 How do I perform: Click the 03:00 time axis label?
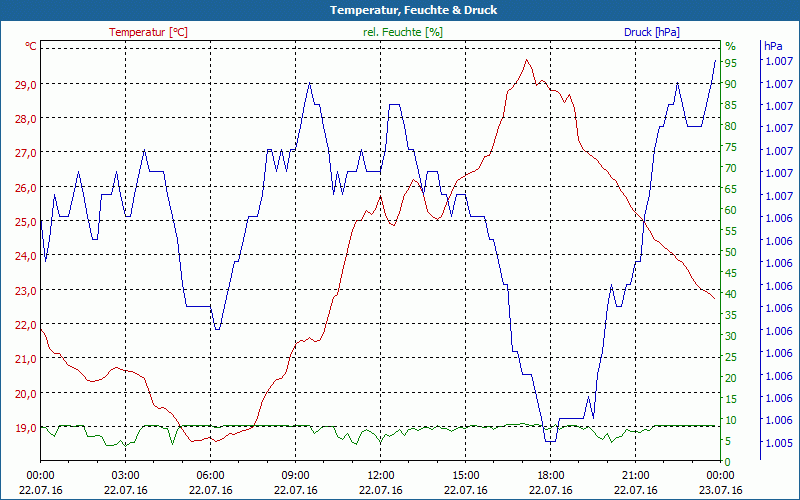click(x=126, y=476)
